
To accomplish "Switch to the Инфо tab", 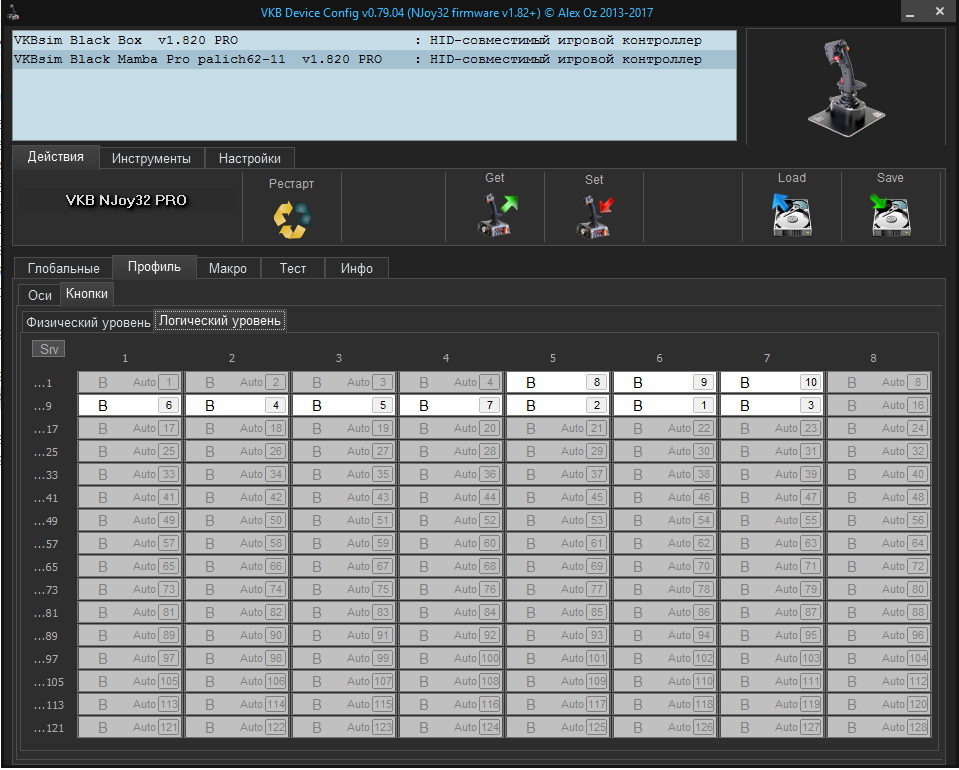I will click(x=357, y=268).
